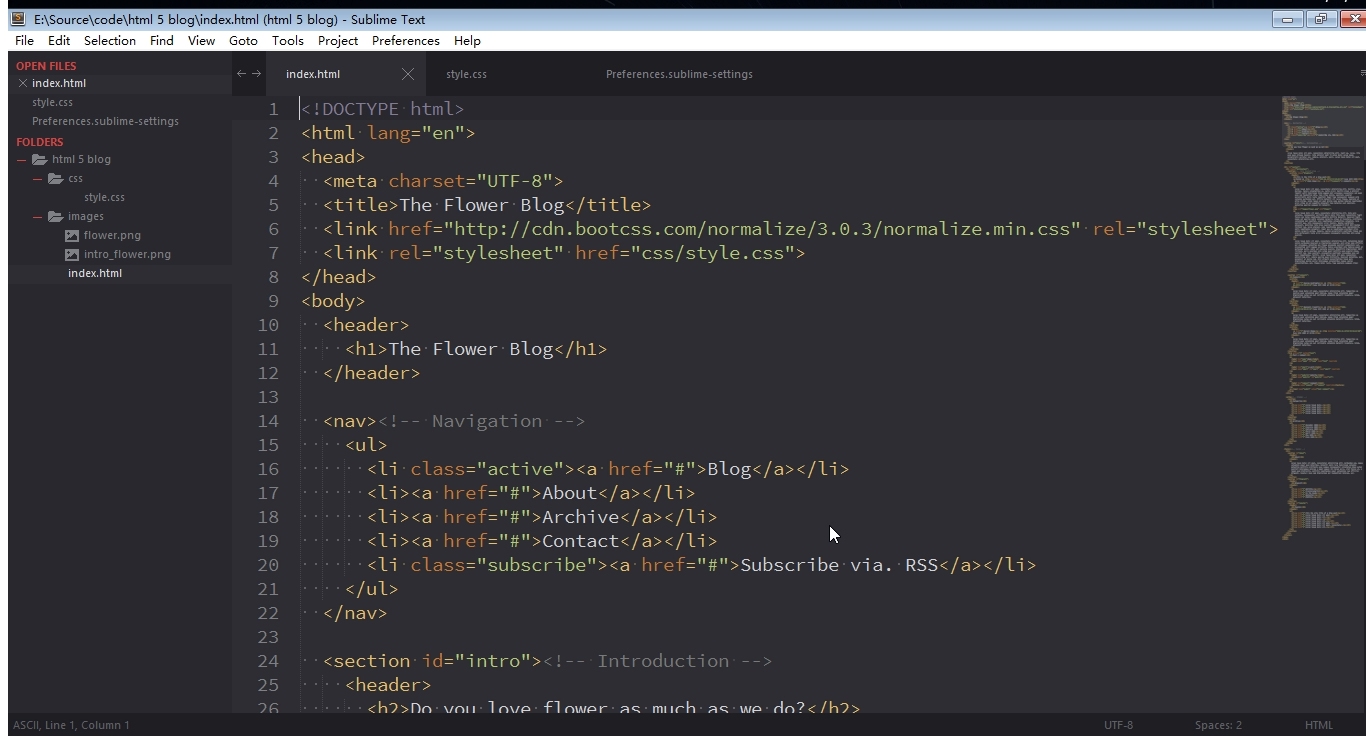1366x736 pixels.
Task: Click the OPEN FILES sidebar heading
Action: pos(46,66)
